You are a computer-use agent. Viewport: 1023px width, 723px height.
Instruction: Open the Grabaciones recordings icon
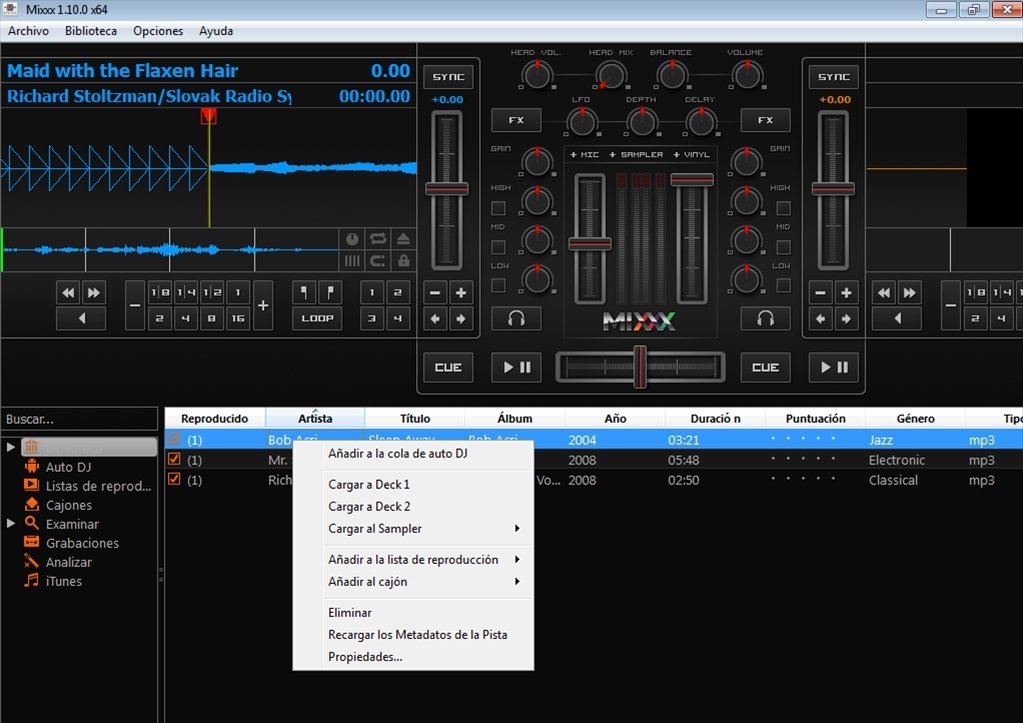coord(31,542)
